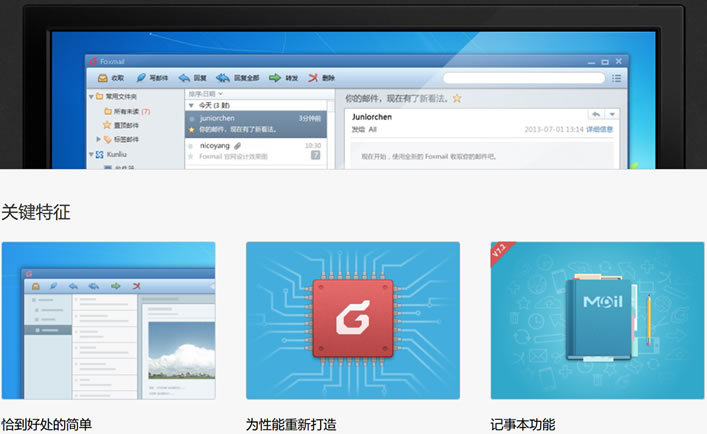Viewport: 707px width, 434px height.
Task: Open the 置顶邮件 starred folder
Action: [121, 125]
